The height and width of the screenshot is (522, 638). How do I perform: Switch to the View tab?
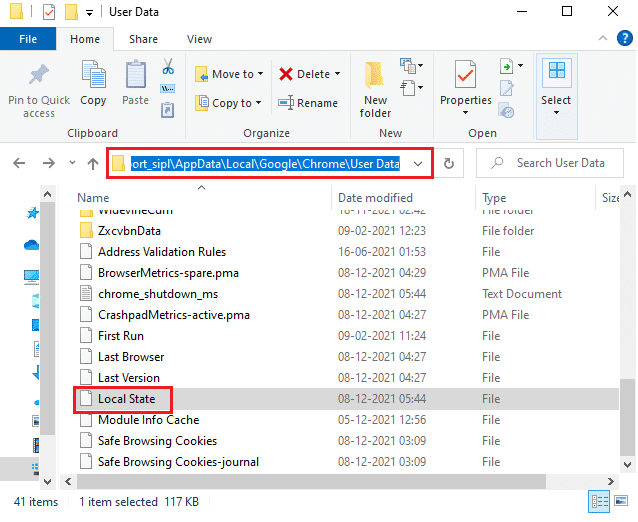click(x=199, y=39)
